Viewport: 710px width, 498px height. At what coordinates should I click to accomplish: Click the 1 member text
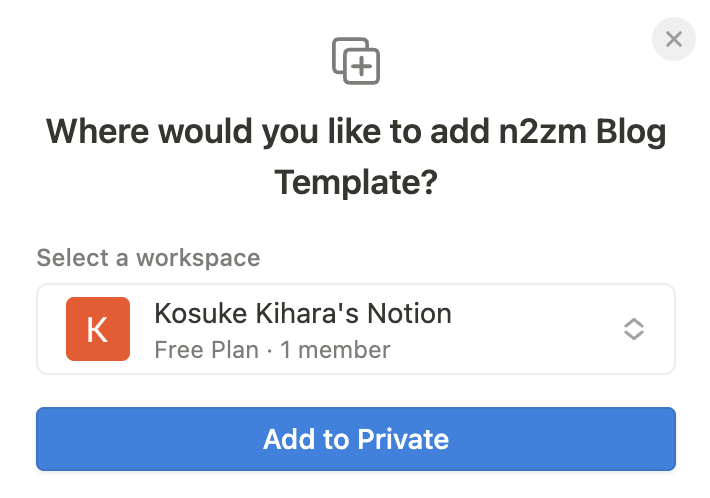pos(335,350)
